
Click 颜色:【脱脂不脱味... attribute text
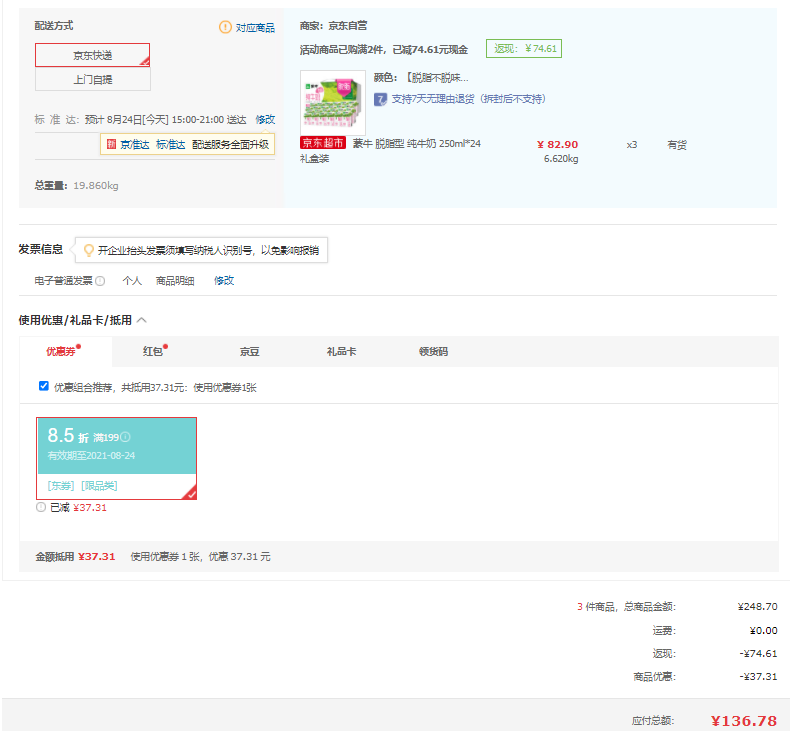[x=421, y=78]
